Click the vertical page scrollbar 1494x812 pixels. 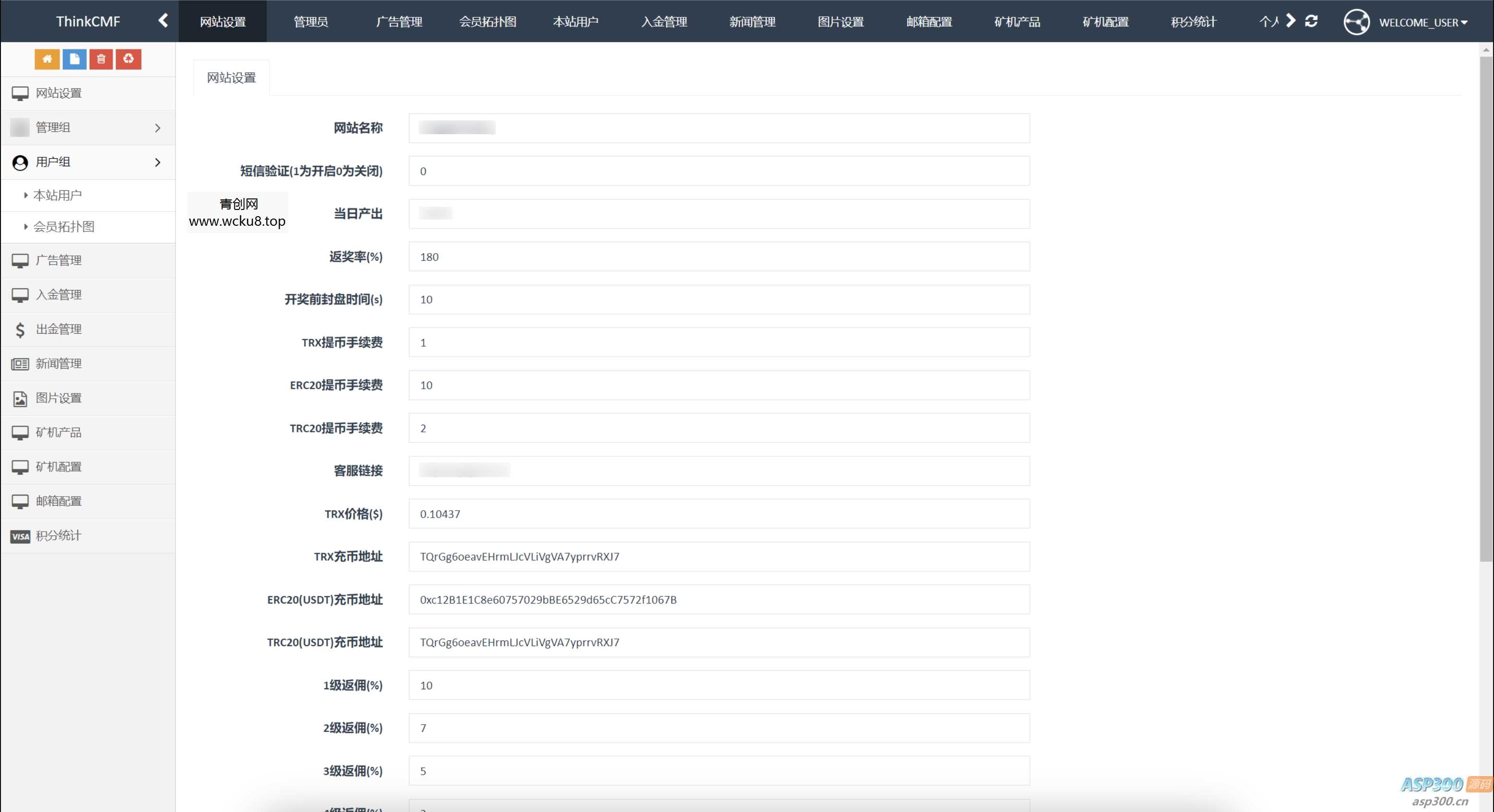point(1485,307)
